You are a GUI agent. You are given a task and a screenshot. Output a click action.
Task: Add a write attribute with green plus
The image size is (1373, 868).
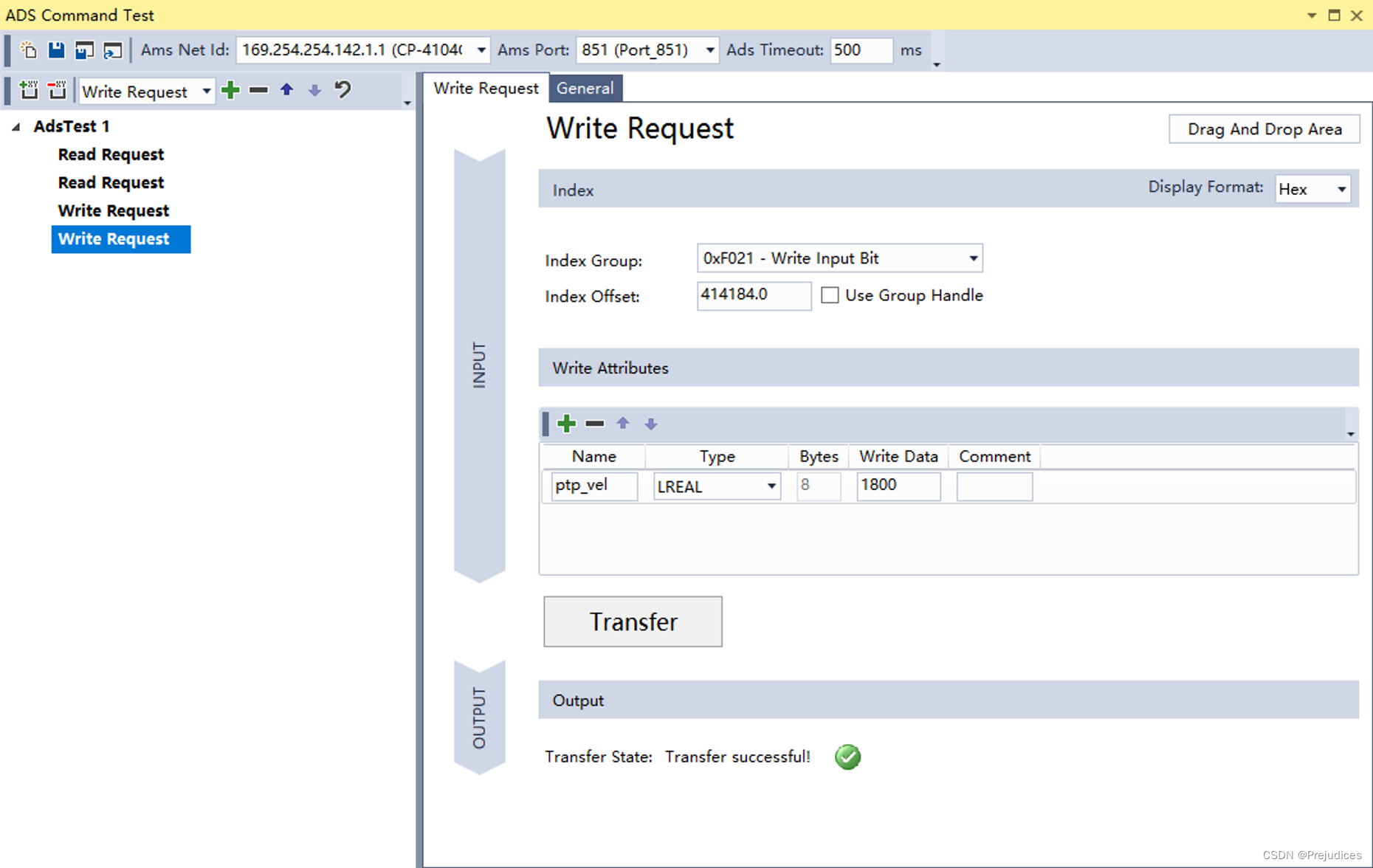tap(566, 423)
